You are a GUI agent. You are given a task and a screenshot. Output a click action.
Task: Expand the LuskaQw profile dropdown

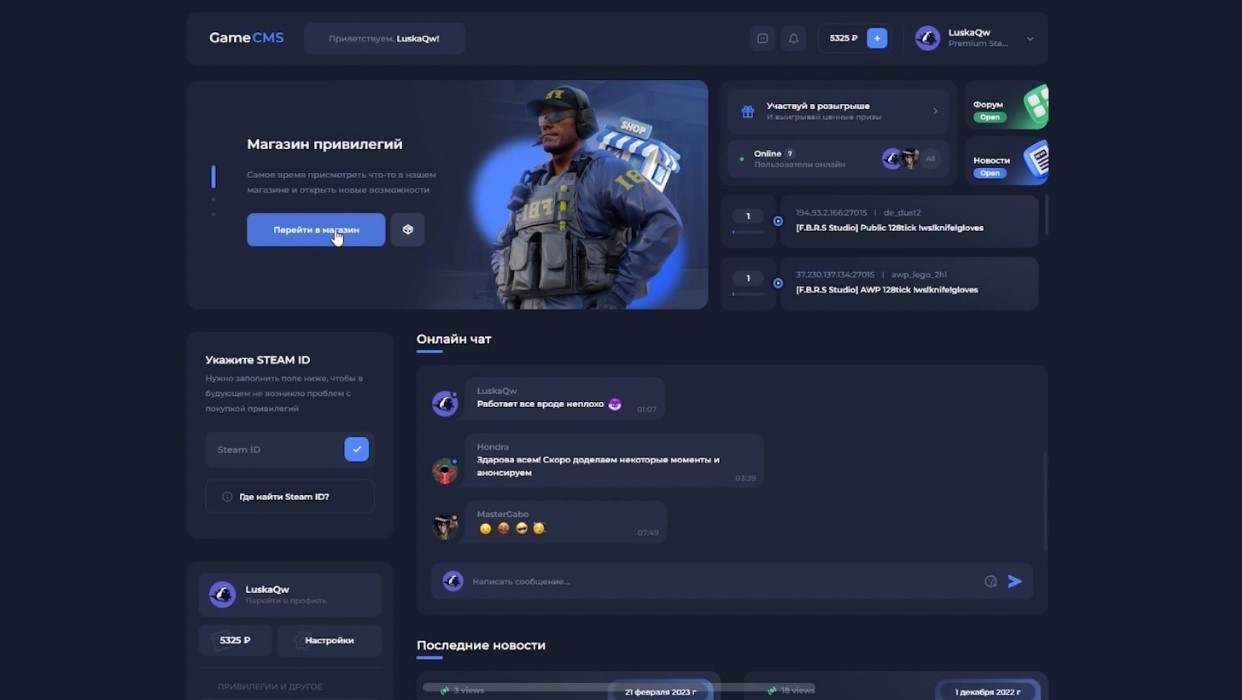click(1030, 39)
